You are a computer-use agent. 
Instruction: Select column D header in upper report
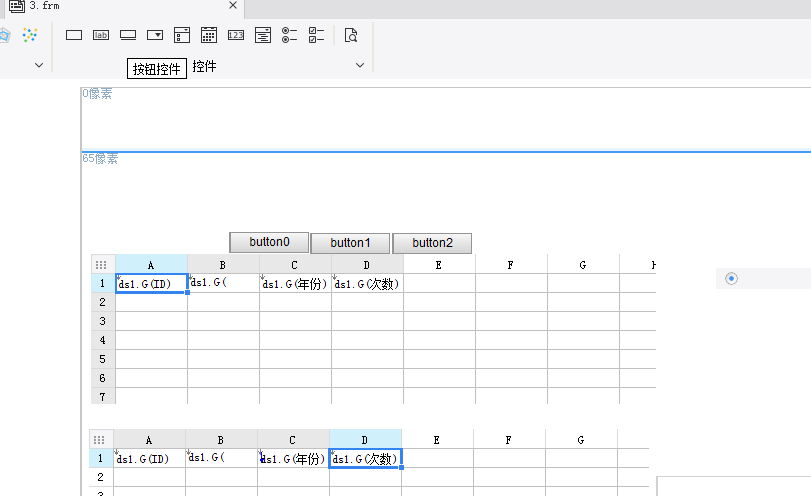coord(367,265)
